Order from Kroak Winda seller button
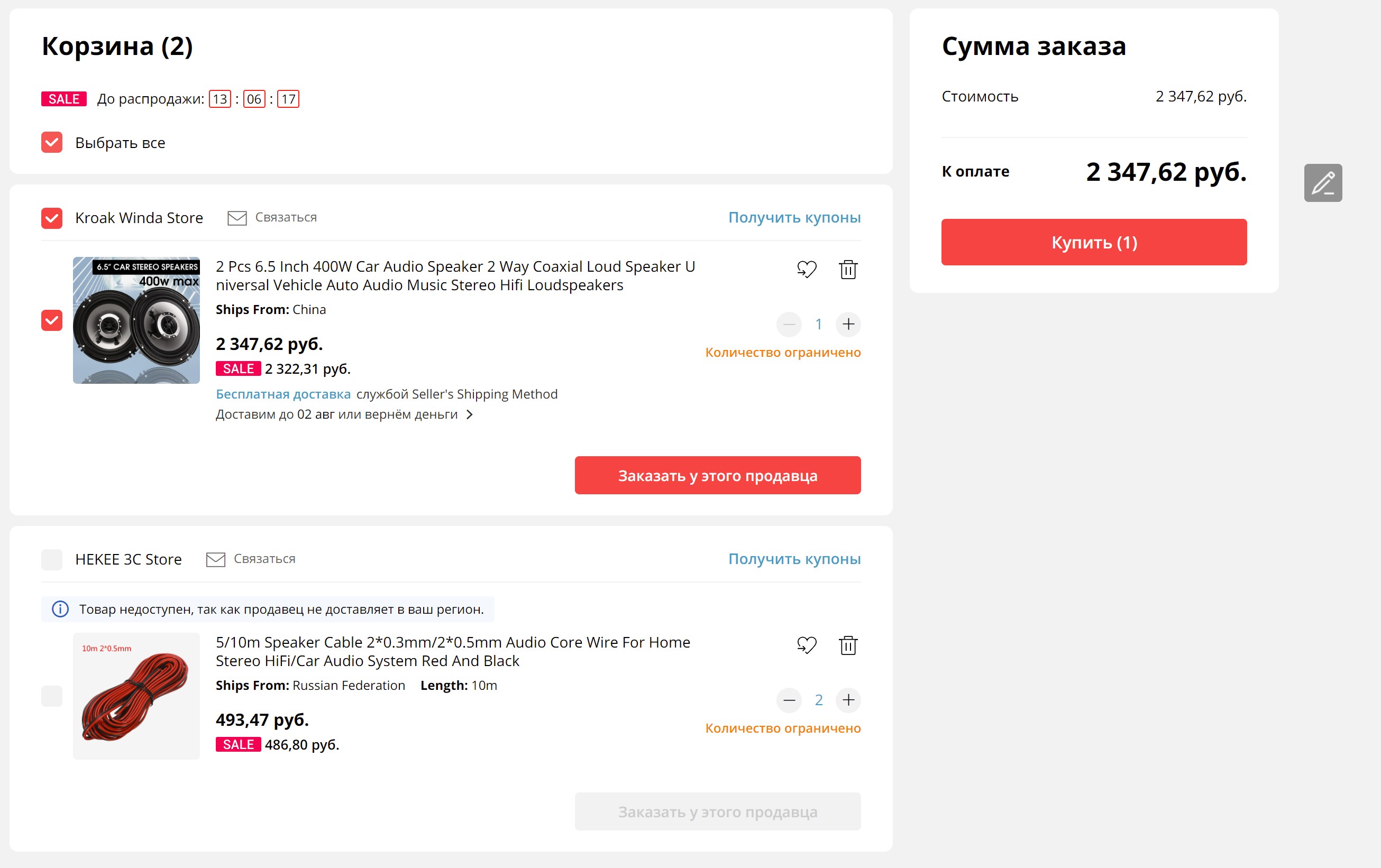 [717, 475]
